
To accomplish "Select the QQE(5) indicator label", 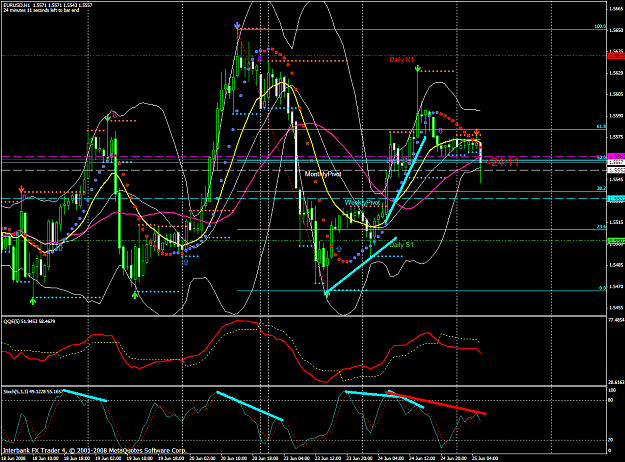I will pos(29,321).
